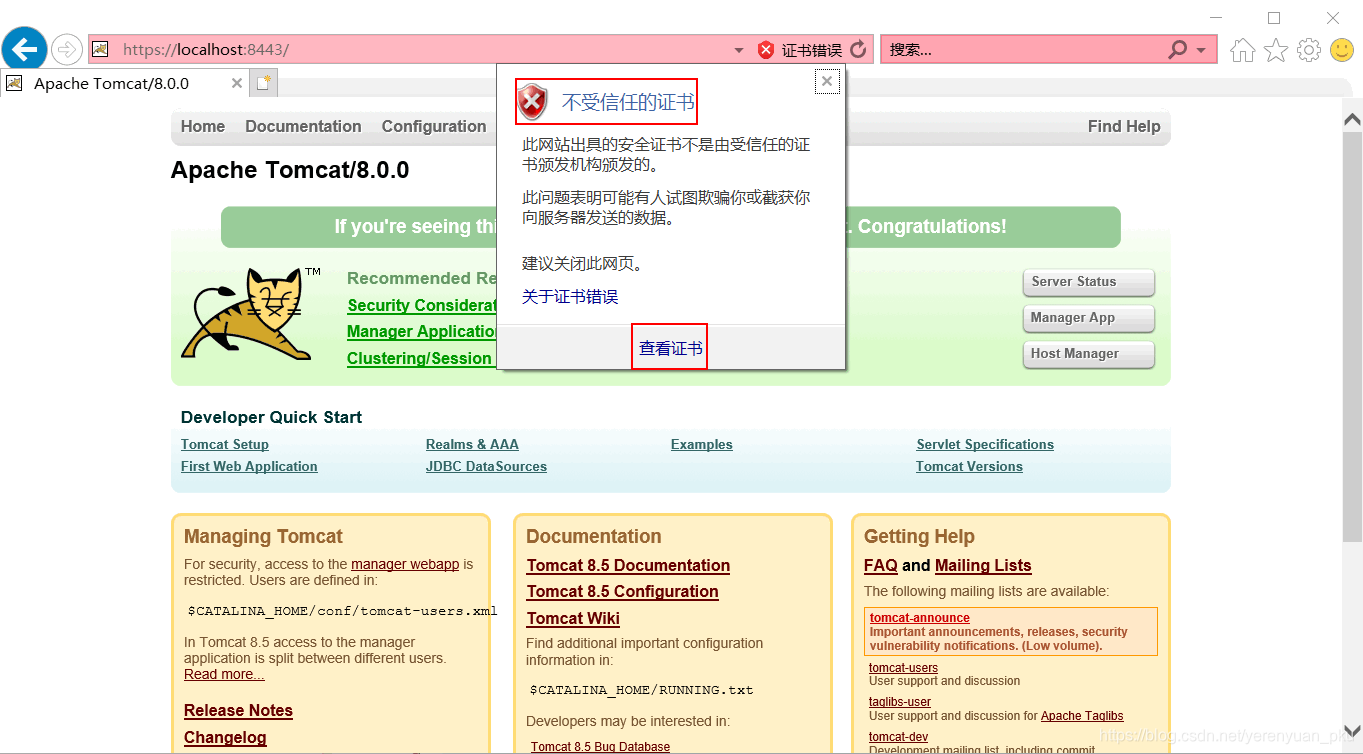Open the tomcat-dev mailing list link
1363x754 pixels.
[x=898, y=737]
